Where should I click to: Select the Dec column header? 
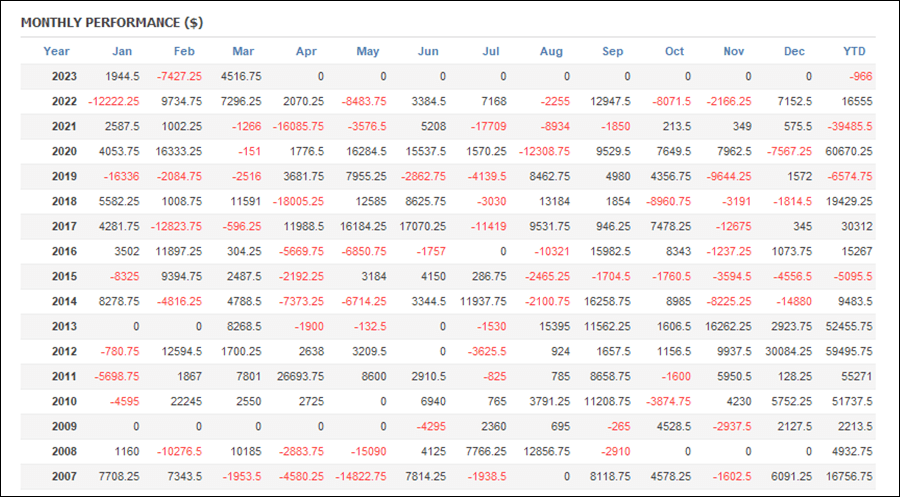(794, 51)
